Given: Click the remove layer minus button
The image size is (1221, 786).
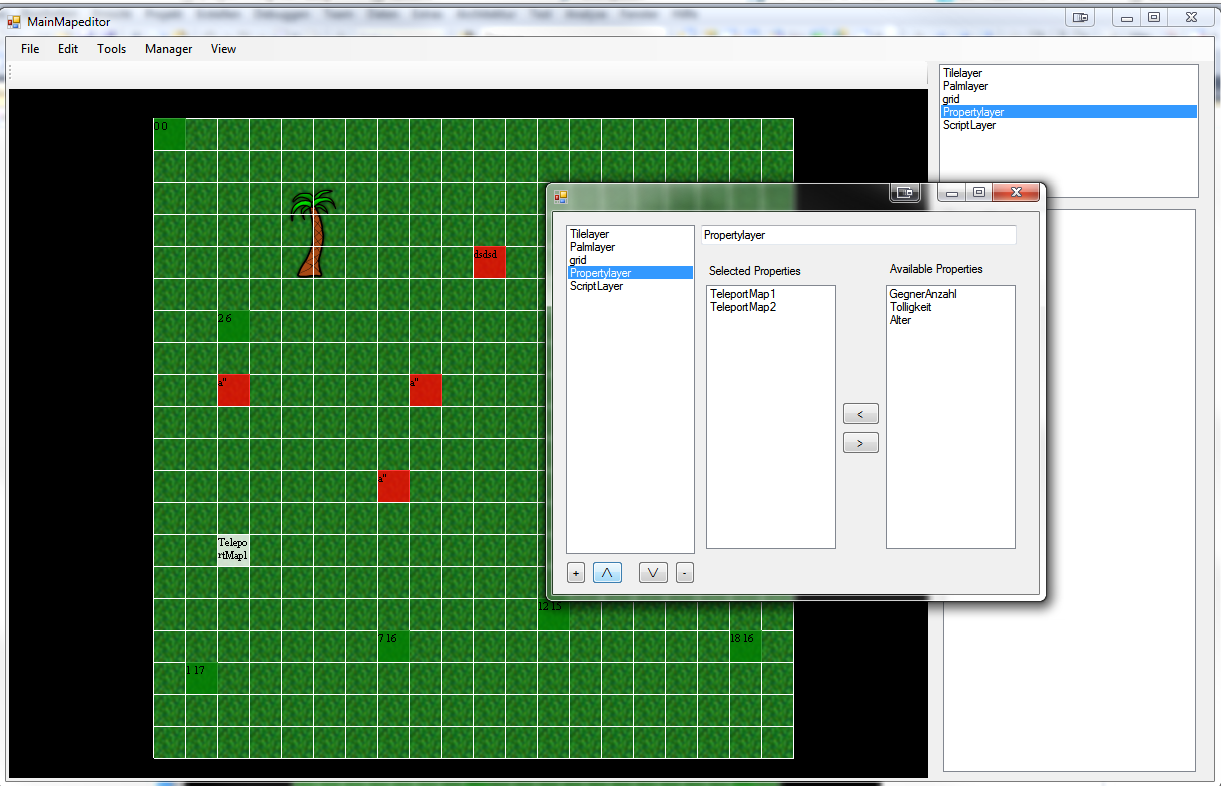Looking at the screenshot, I should pos(684,573).
